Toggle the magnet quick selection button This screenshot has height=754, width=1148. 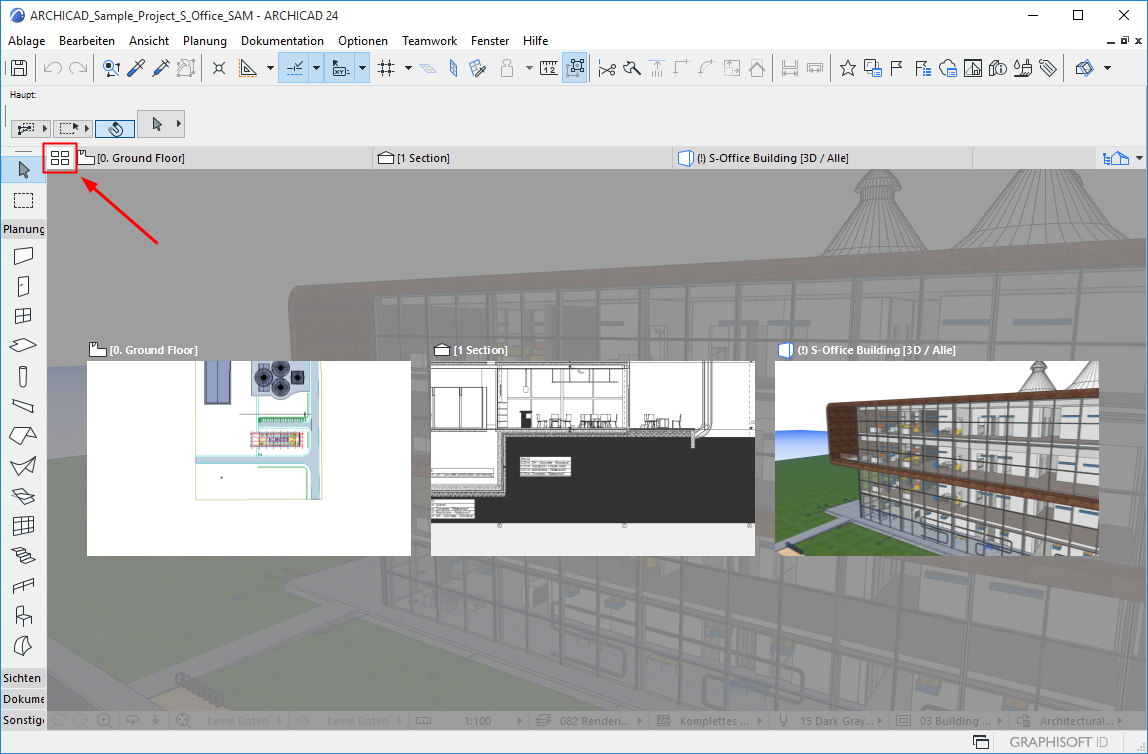click(115, 128)
